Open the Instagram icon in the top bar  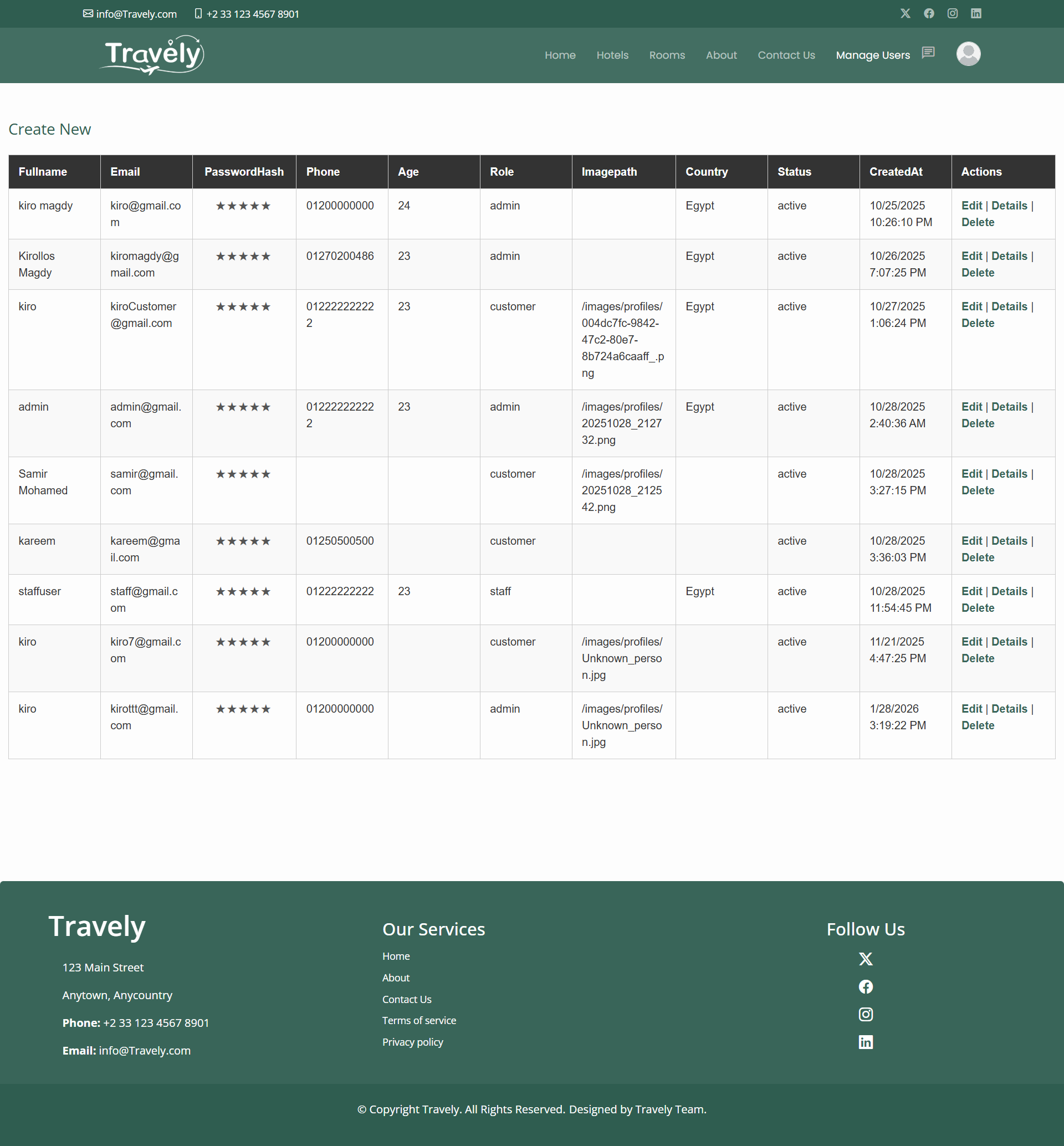(952, 13)
